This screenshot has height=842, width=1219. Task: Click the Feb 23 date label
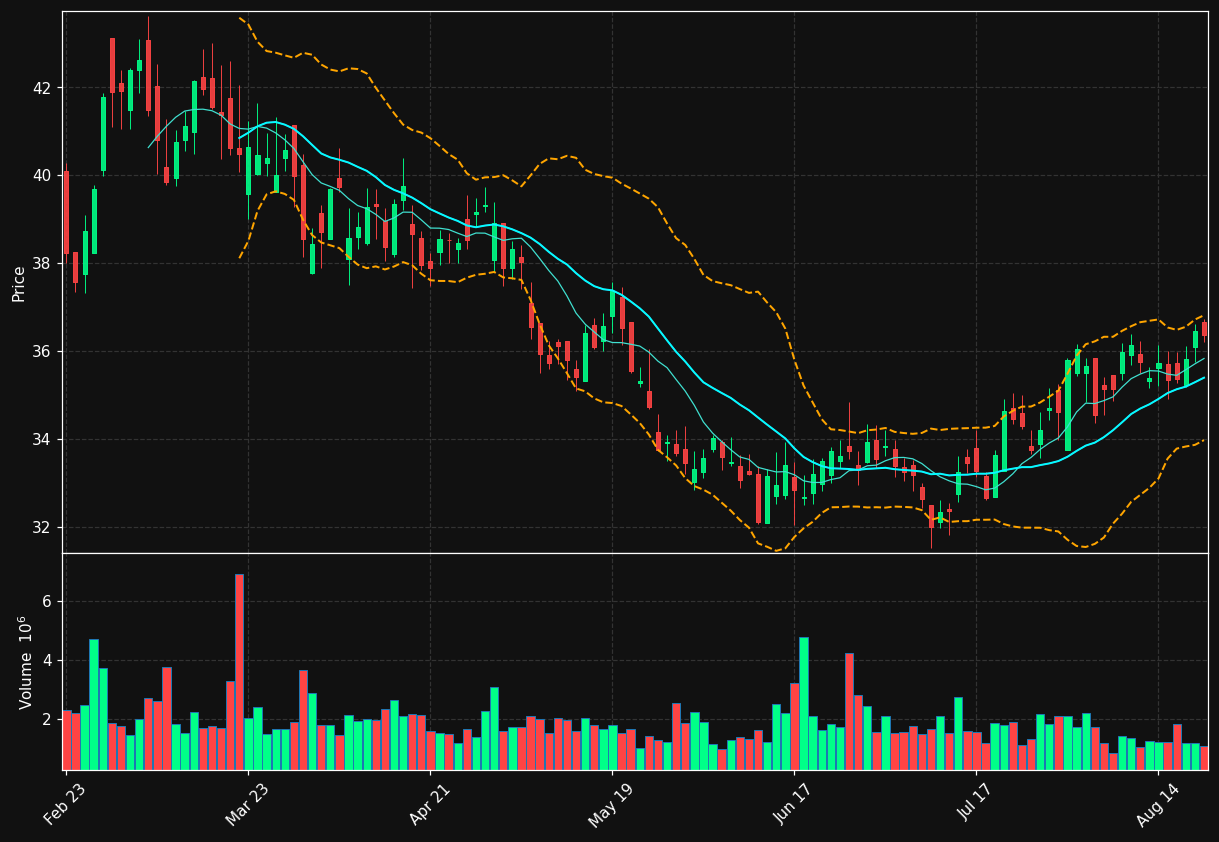64,805
